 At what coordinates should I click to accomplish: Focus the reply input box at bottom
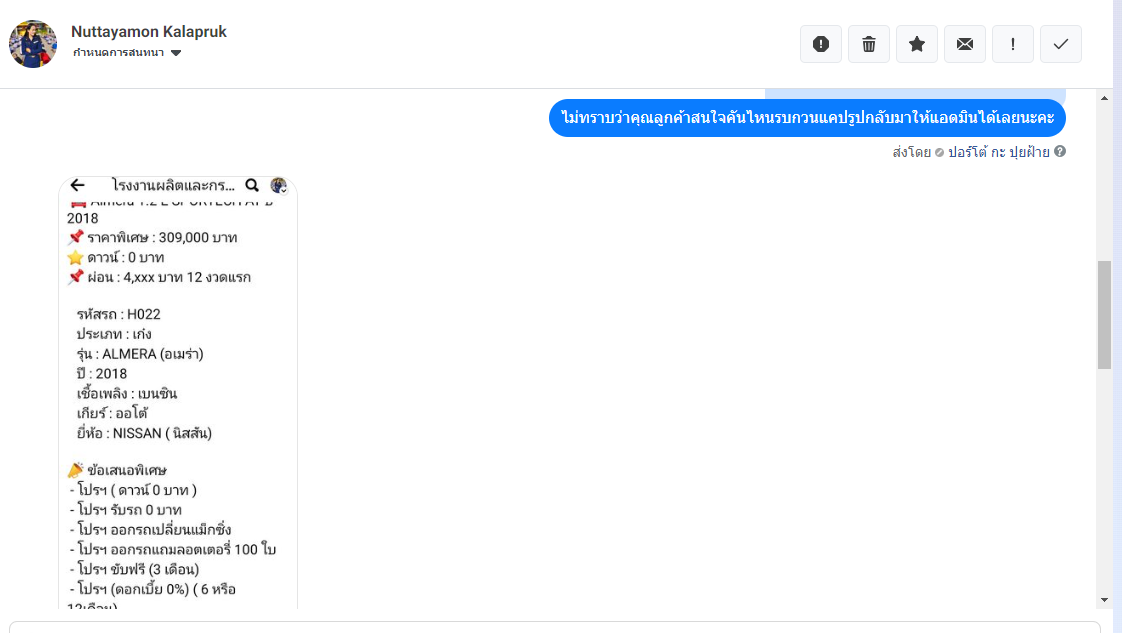coord(555,627)
